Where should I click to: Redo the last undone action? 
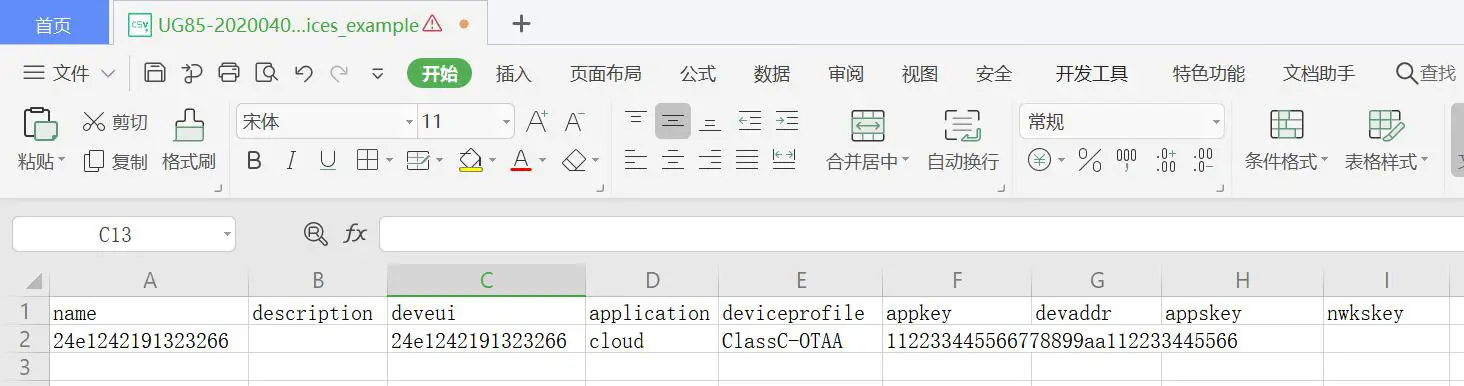point(339,73)
